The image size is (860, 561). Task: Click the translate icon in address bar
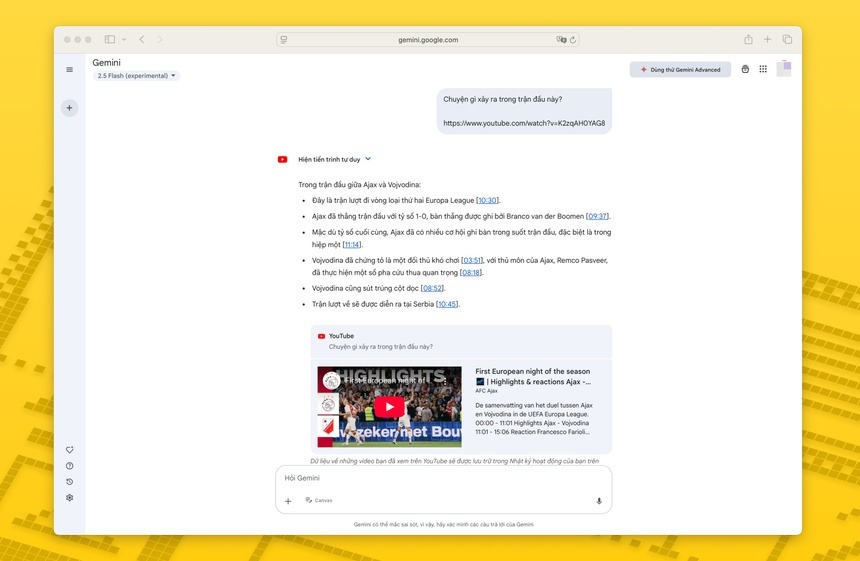click(x=561, y=39)
